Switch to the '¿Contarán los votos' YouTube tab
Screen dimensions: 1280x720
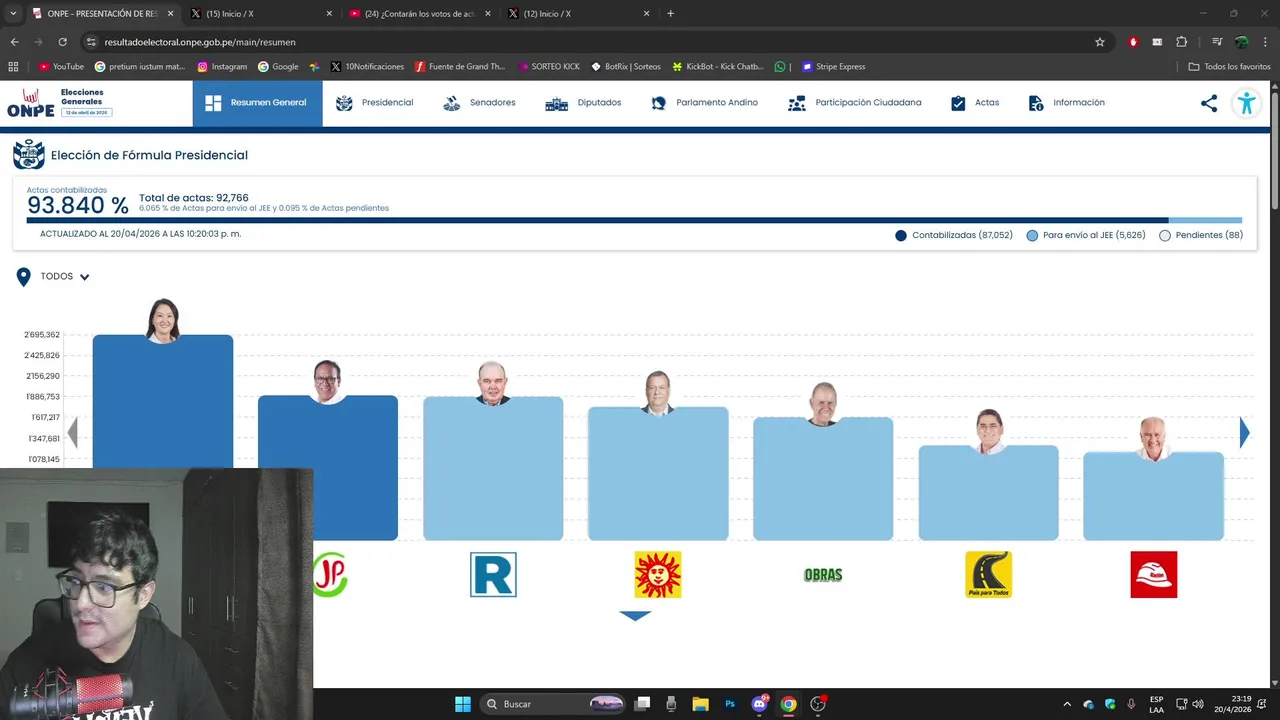[420, 14]
